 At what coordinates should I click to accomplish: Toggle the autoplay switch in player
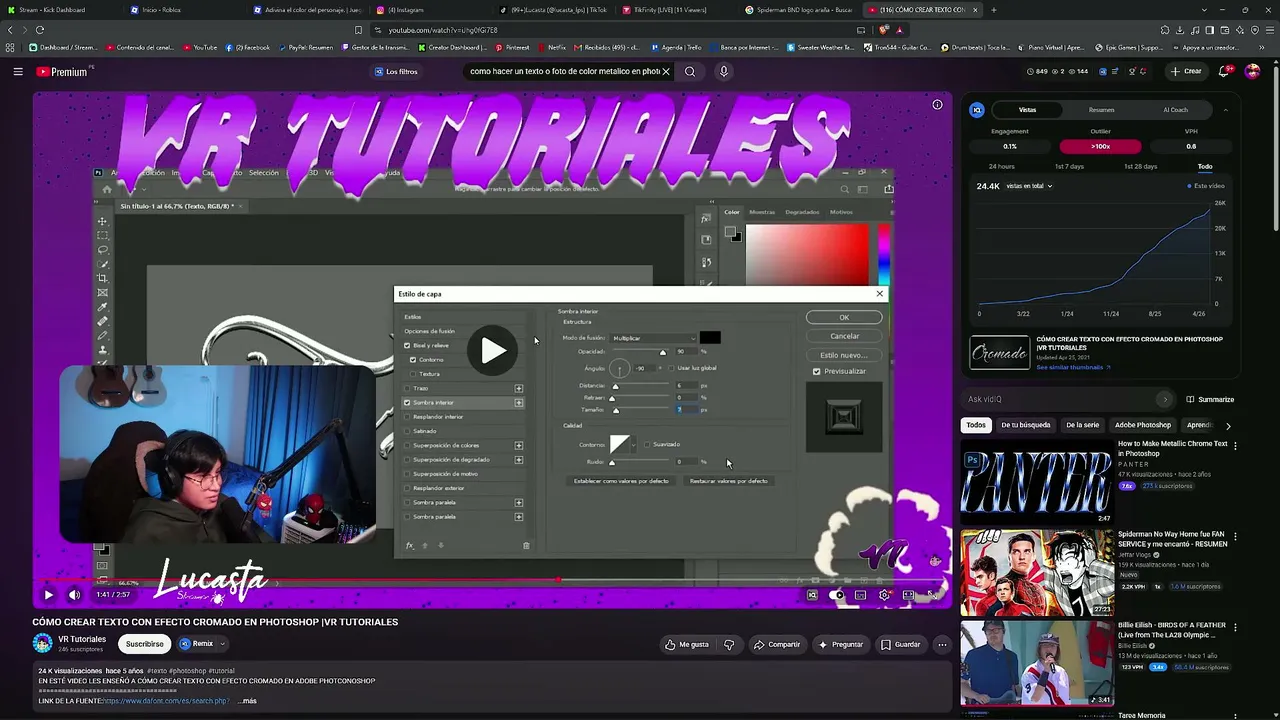[x=836, y=595]
